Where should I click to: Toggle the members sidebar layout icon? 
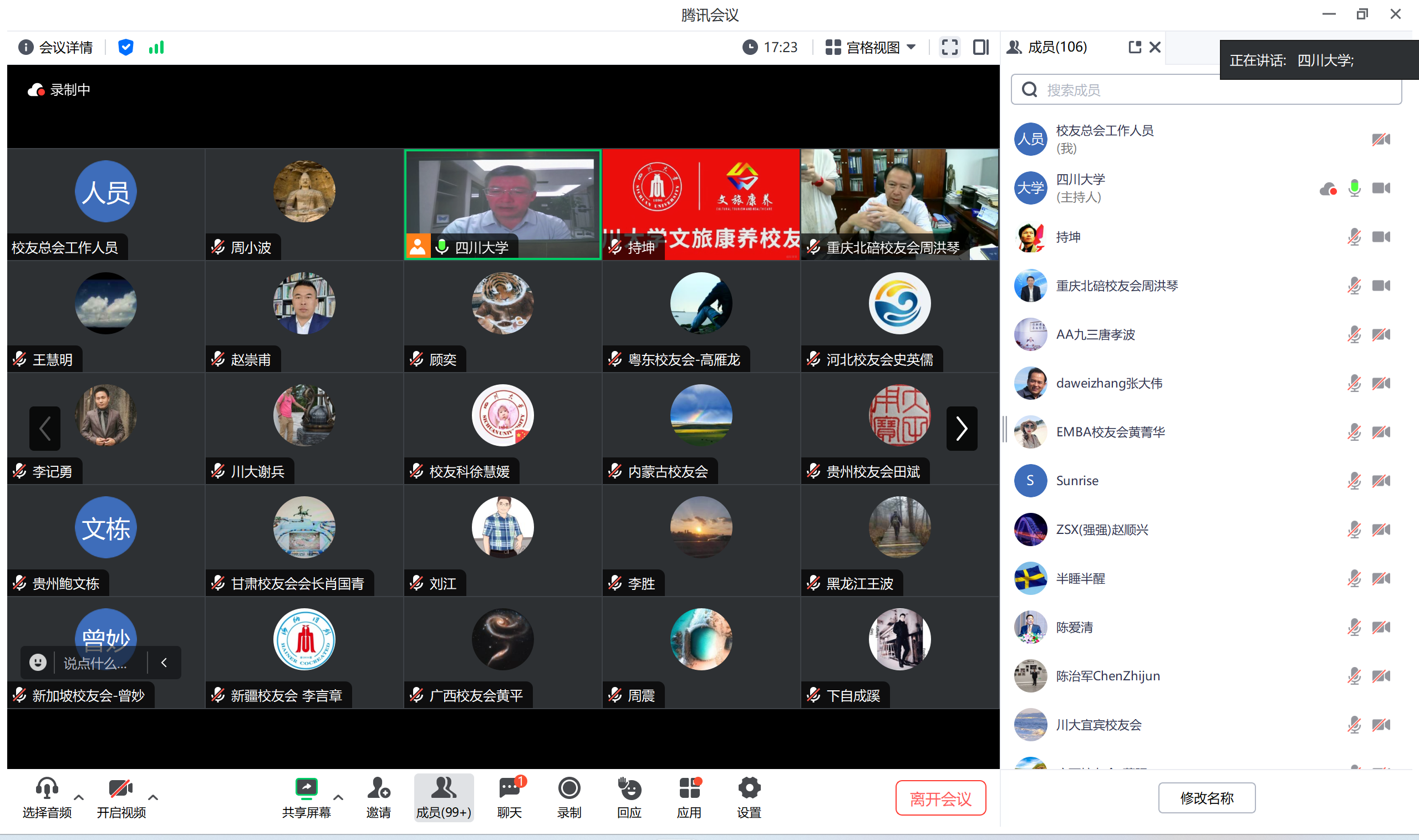tap(981, 47)
